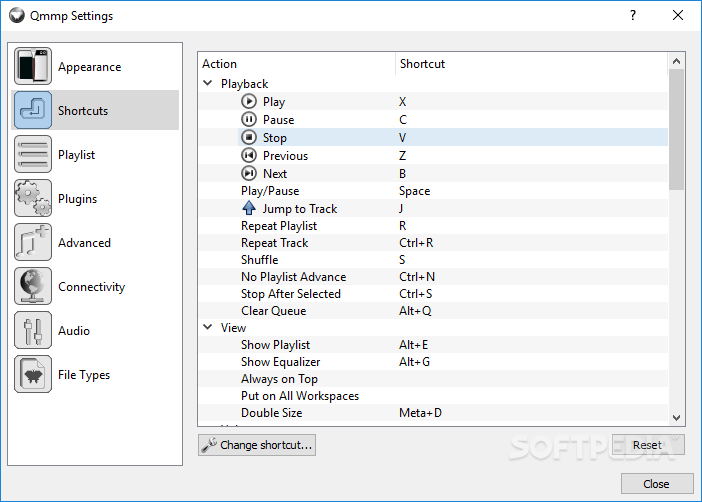702x502 pixels.
Task: Click the vertical scrollbar thumb
Action: pyautogui.click(x=676, y=129)
